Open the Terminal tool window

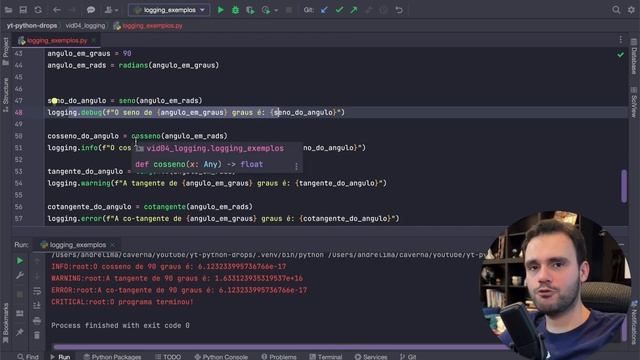[326, 356]
